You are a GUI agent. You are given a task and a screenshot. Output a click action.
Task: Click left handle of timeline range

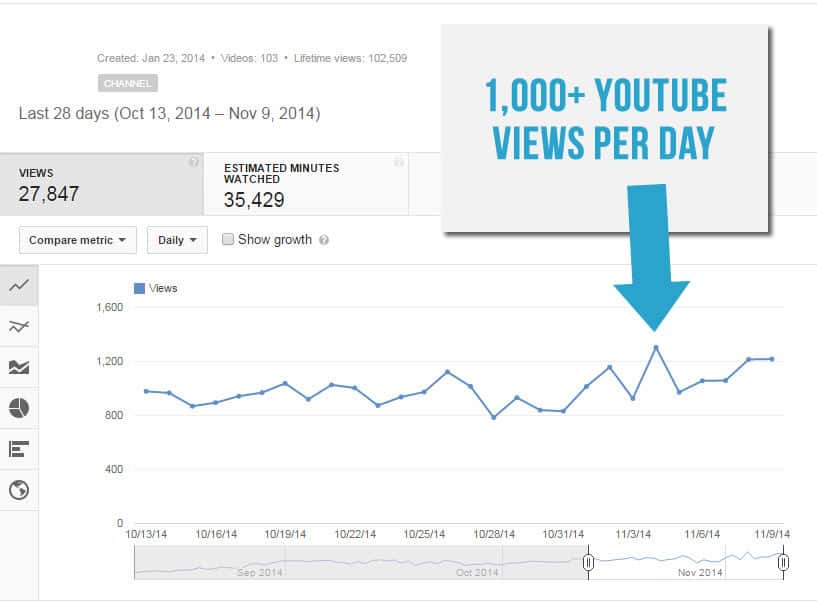click(x=588, y=562)
